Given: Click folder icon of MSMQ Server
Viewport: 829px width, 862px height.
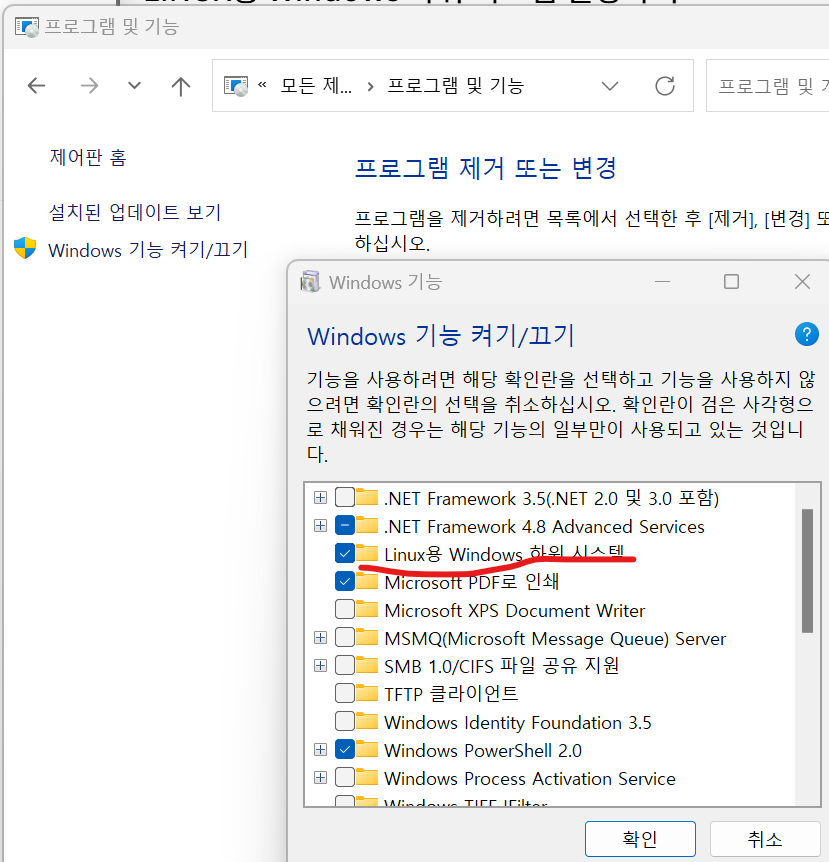Looking at the screenshot, I should [367, 637].
